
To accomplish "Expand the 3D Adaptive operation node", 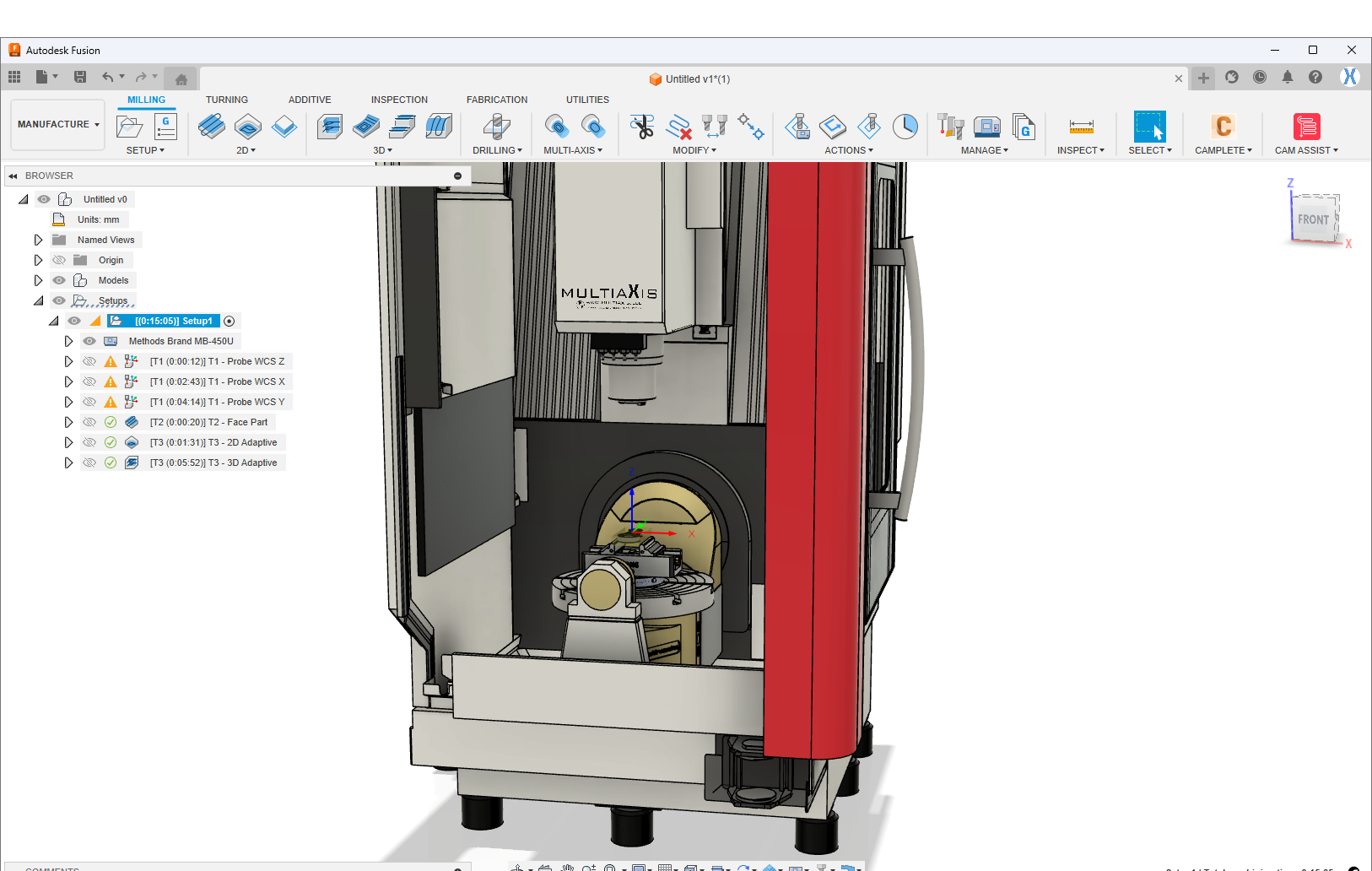I will [x=68, y=463].
